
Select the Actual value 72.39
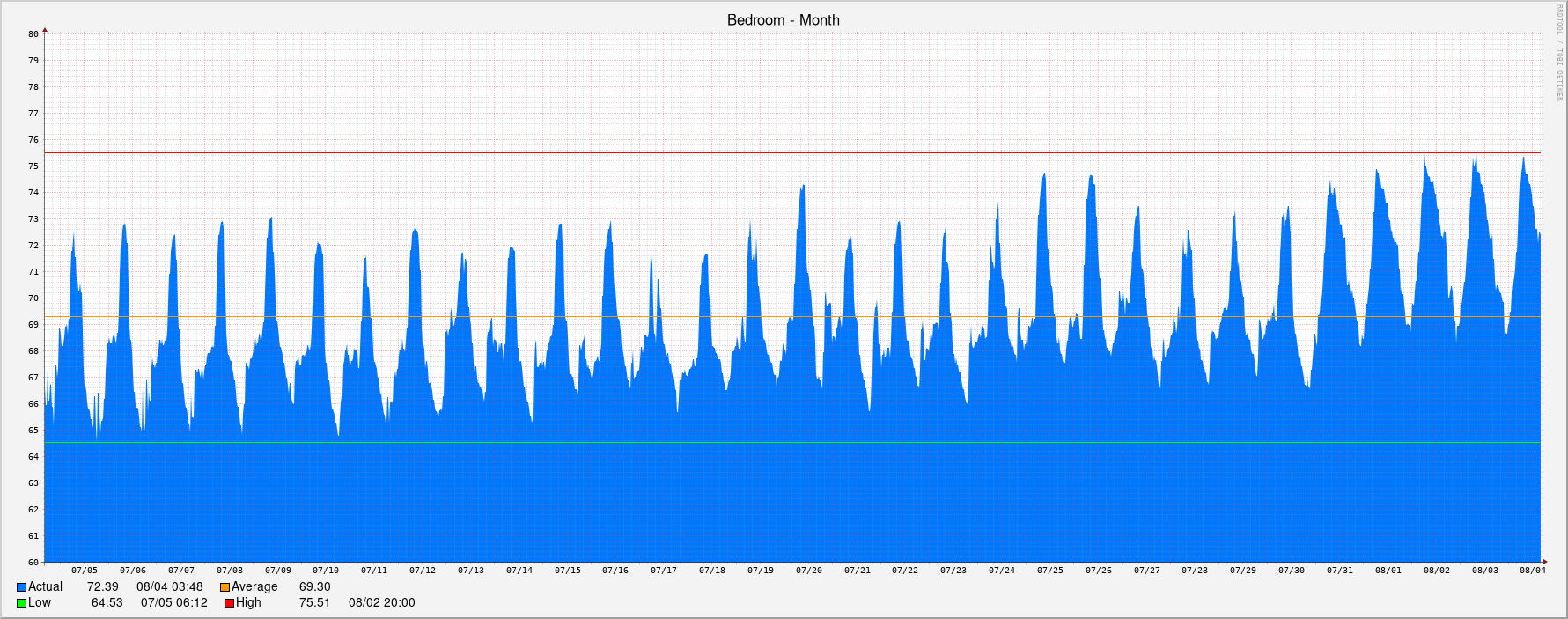pos(103,586)
